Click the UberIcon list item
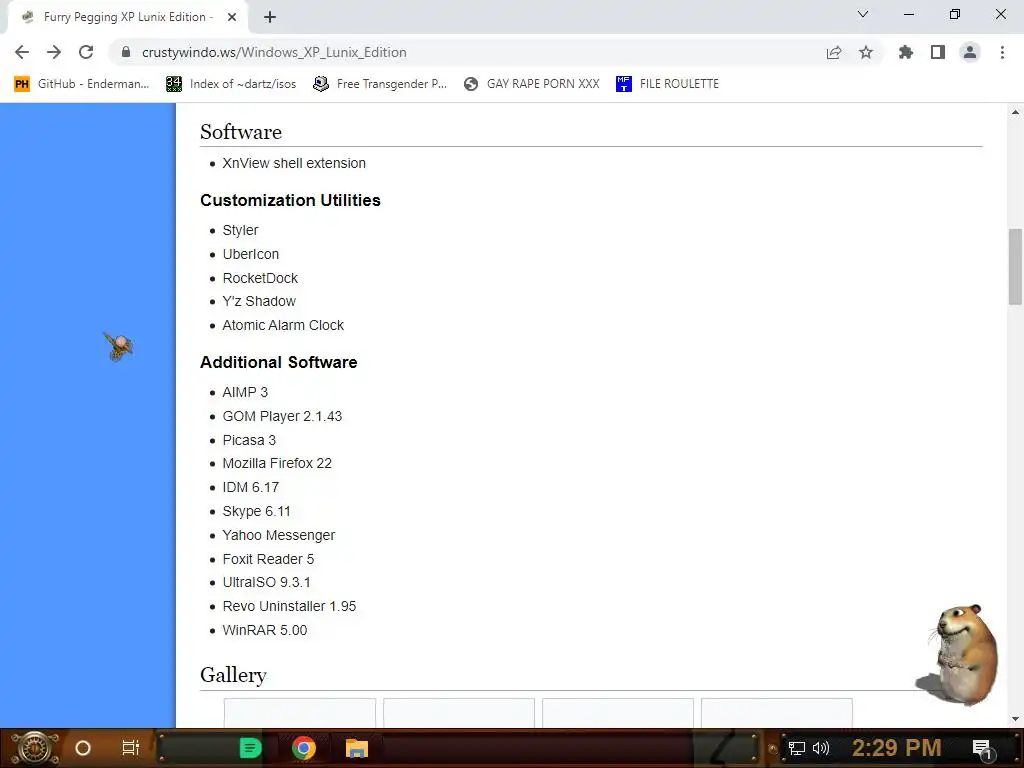The width and height of the screenshot is (1024, 768). click(x=251, y=254)
